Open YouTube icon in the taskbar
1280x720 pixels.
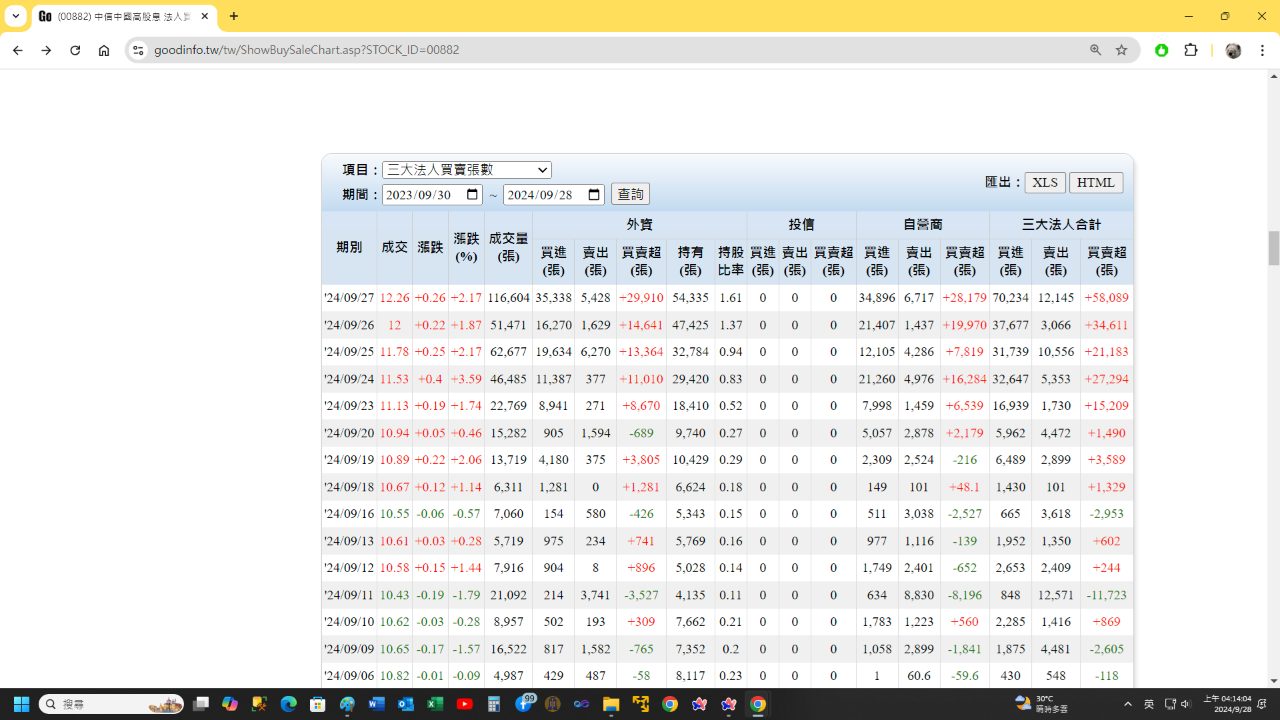pyautogui.click(x=464, y=704)
